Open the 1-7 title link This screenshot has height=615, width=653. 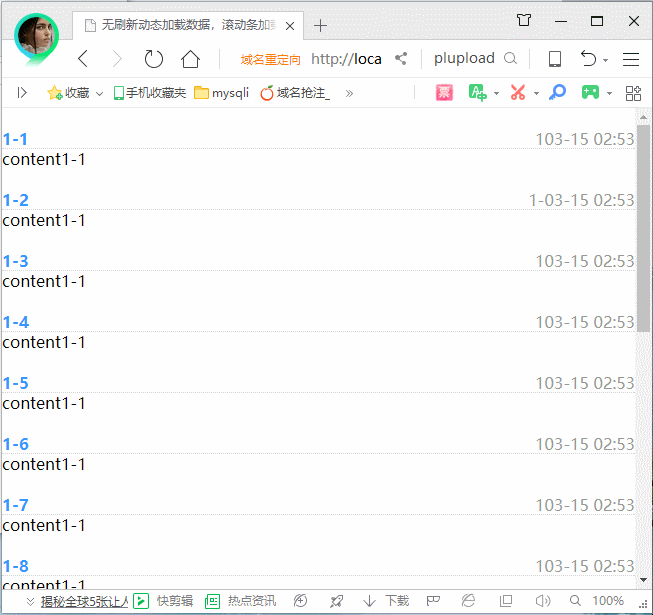[x=15, y=505]
